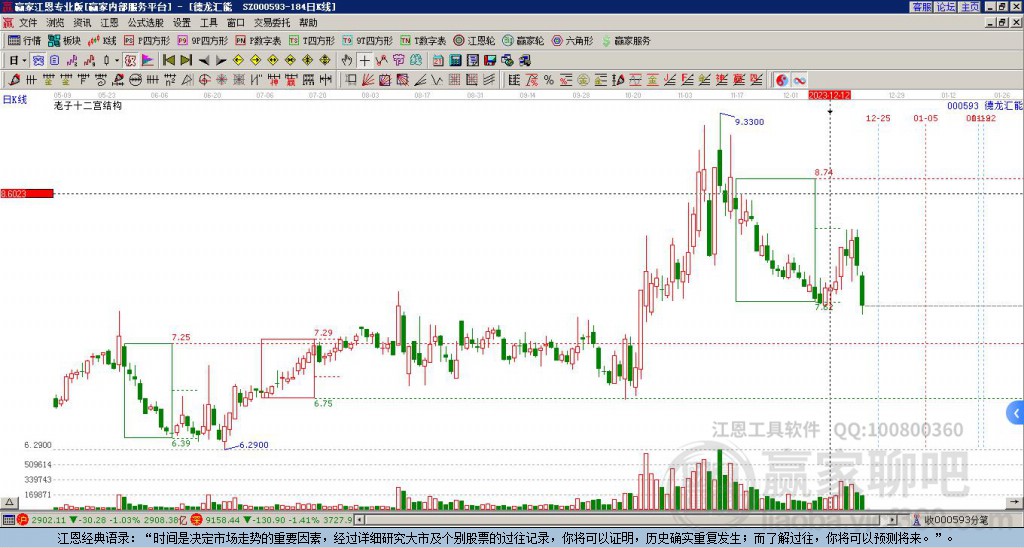Open the 窗口 menu
The width and height of the screenshot is (1024, 548).
pos(236,23)
